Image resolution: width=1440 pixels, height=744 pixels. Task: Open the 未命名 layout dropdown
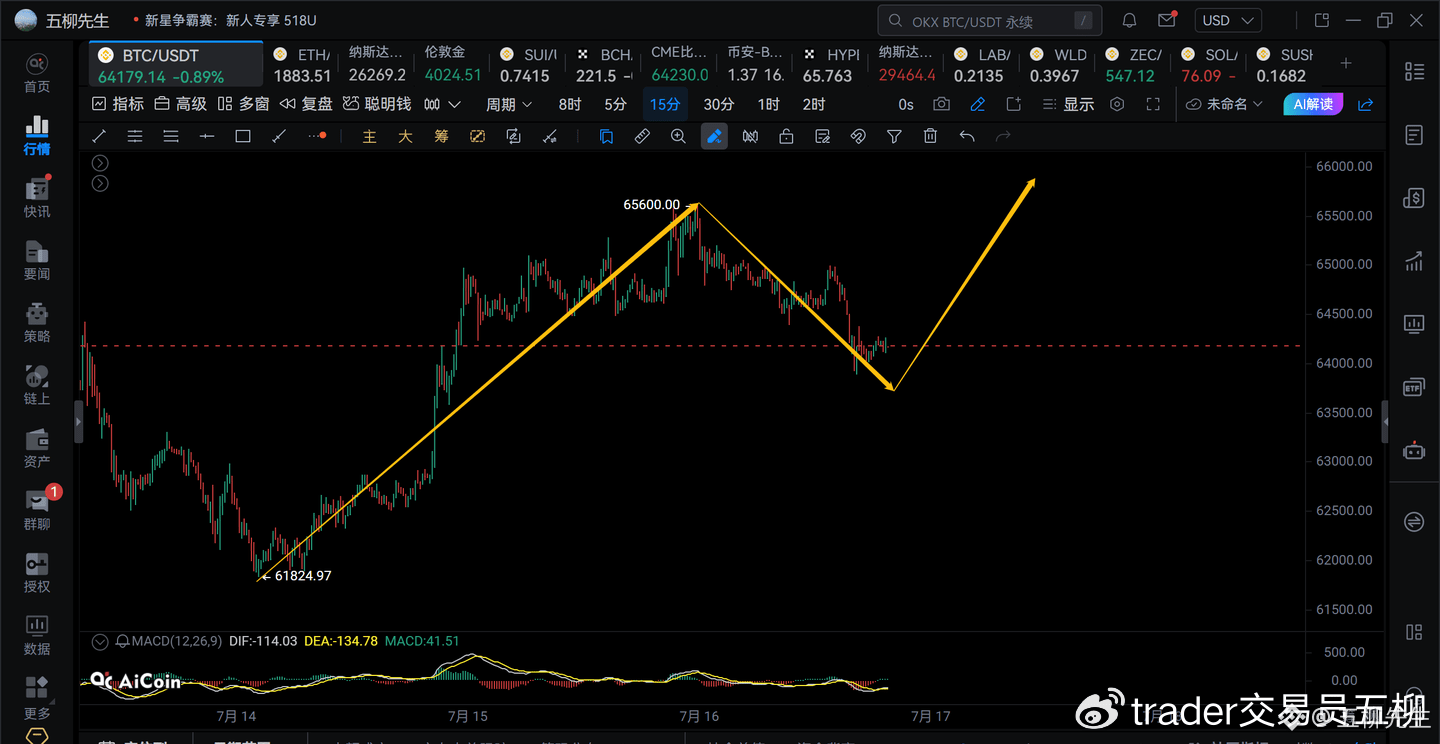1225,104
